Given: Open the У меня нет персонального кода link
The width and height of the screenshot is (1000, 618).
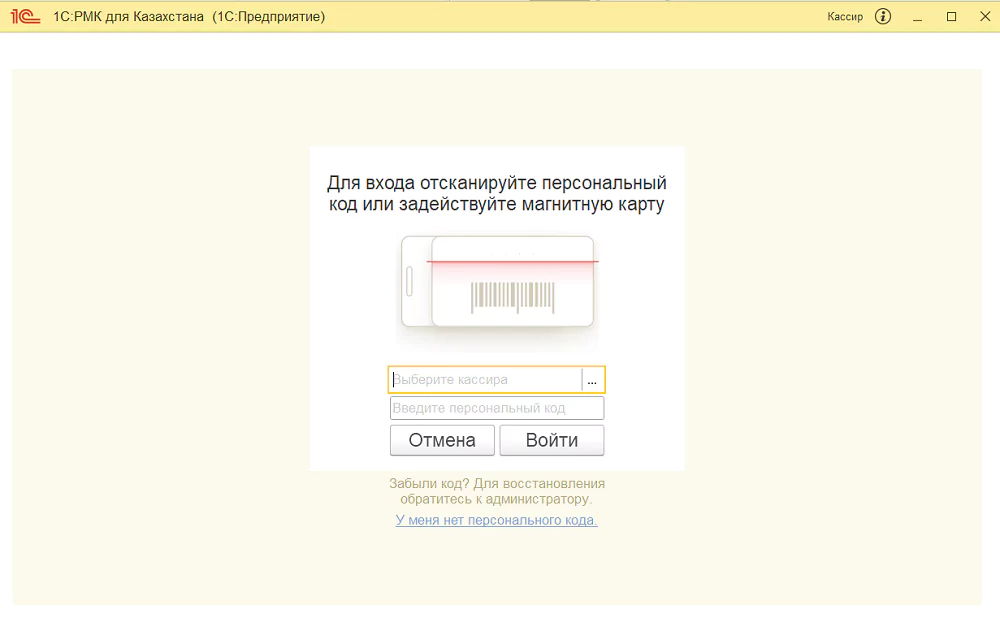Looking at the screenshot, I should pos(496,520).
